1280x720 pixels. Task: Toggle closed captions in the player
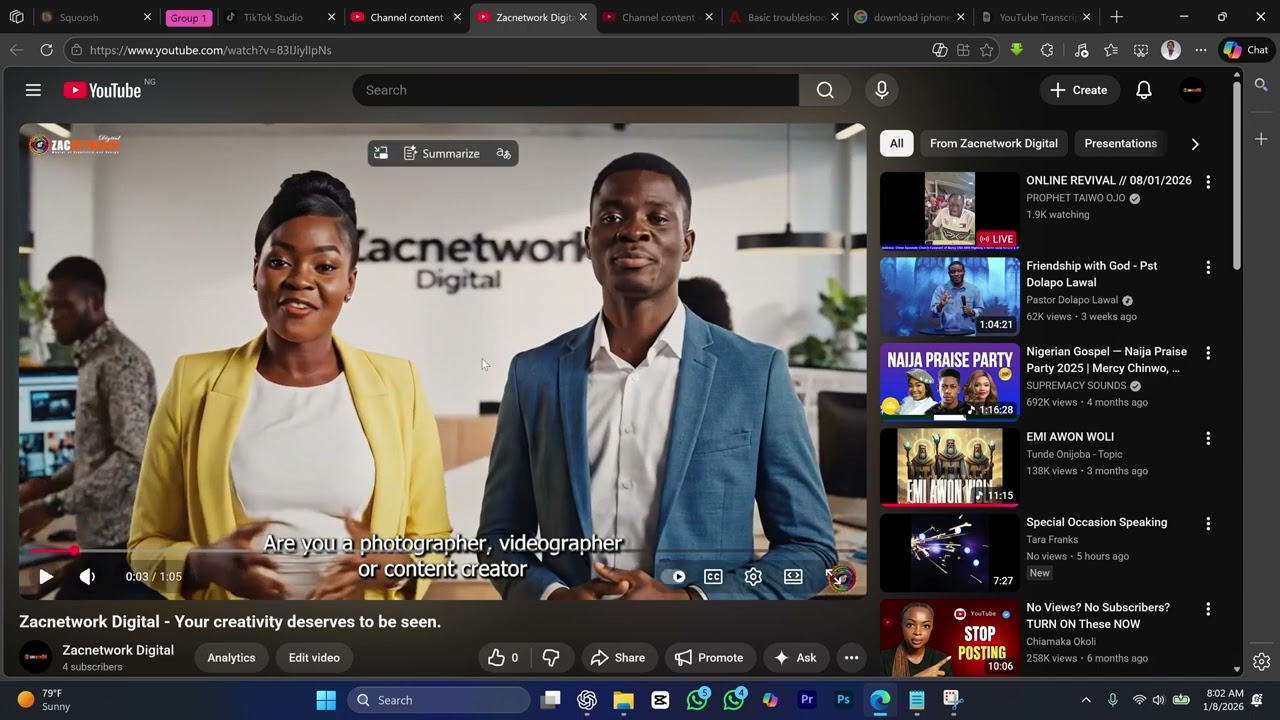click(713, 577)
